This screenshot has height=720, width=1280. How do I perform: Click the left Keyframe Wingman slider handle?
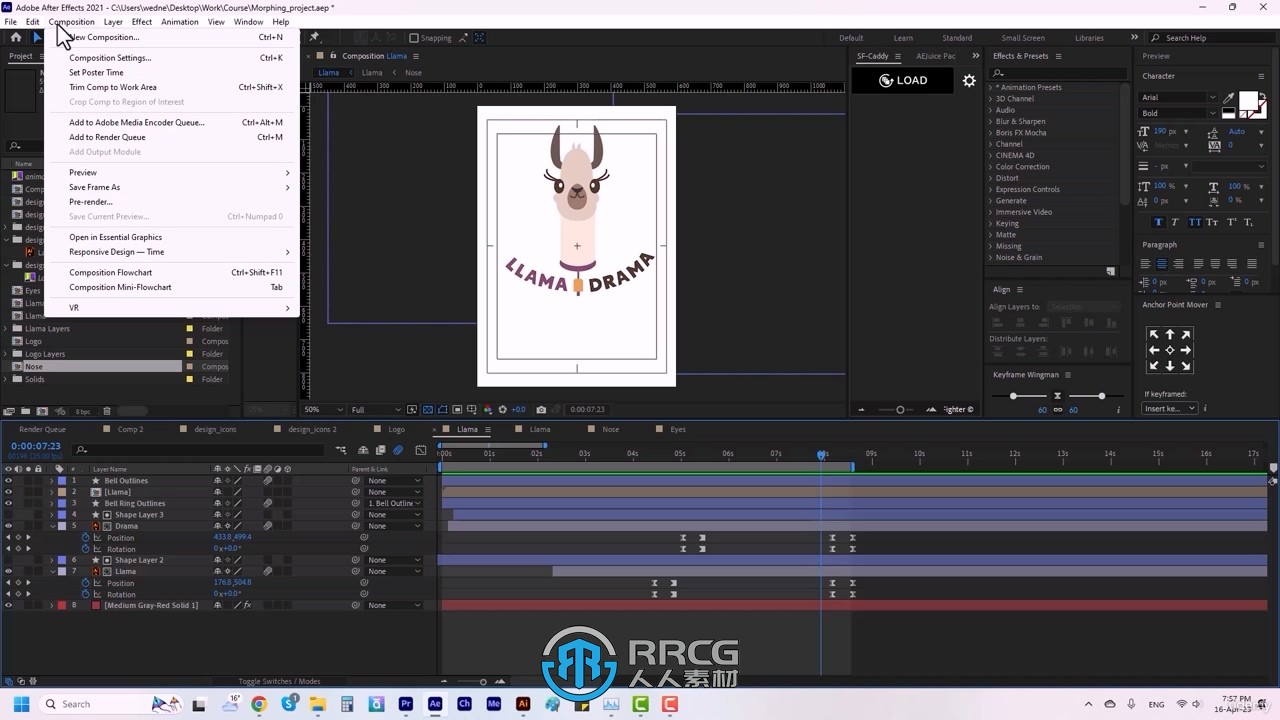[x=1013, y=396]
